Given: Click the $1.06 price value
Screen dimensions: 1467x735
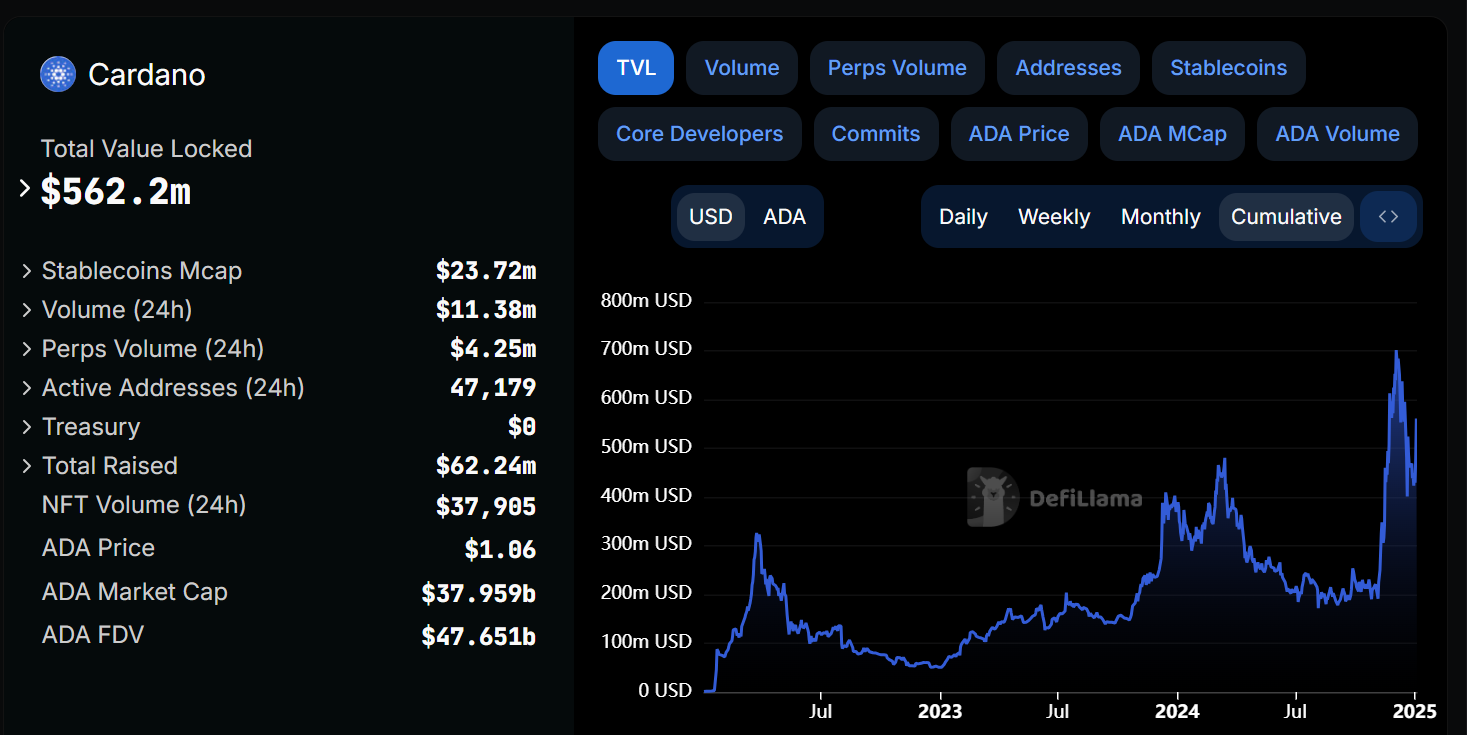Looking at the screenshot, I should pos(500,550).
